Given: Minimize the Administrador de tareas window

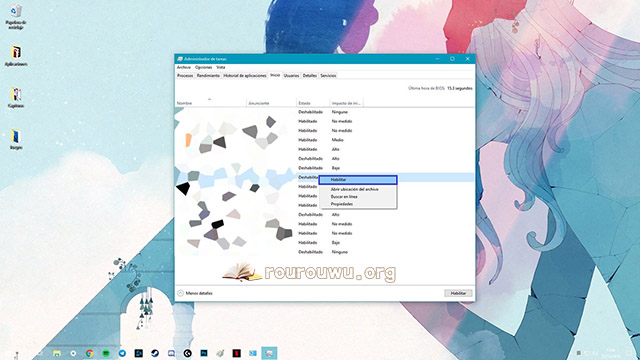Looking at the screenshot, I should (437, 59).
